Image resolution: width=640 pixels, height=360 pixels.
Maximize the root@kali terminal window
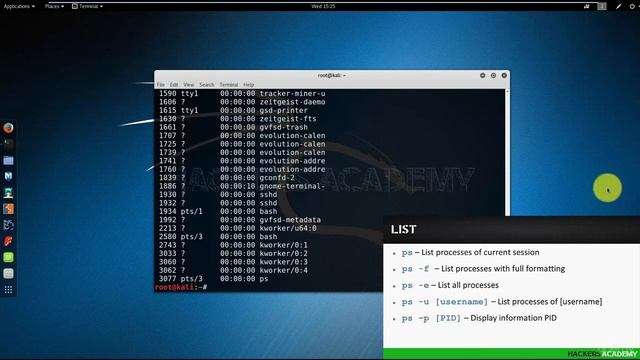(493, 76)
